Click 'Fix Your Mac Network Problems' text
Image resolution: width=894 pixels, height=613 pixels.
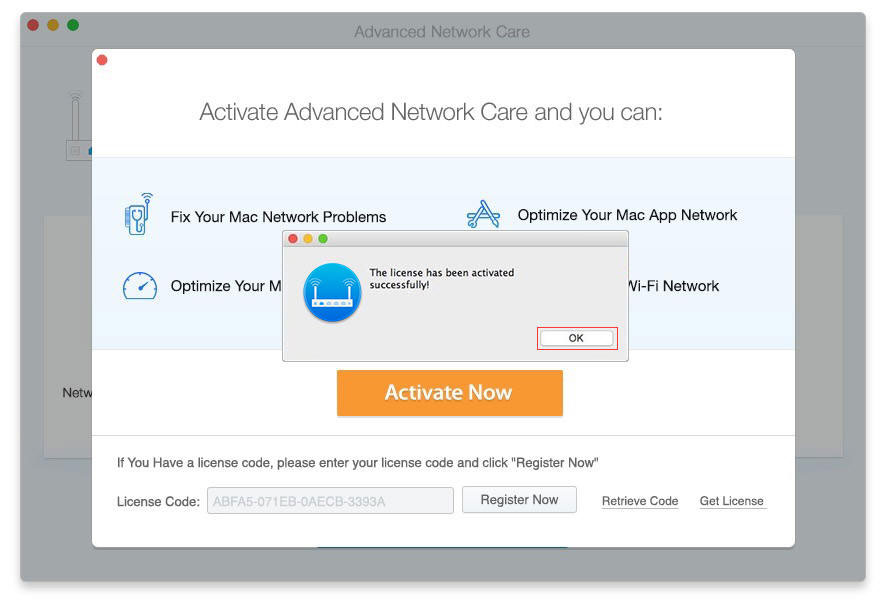click(x=278, y=217)
